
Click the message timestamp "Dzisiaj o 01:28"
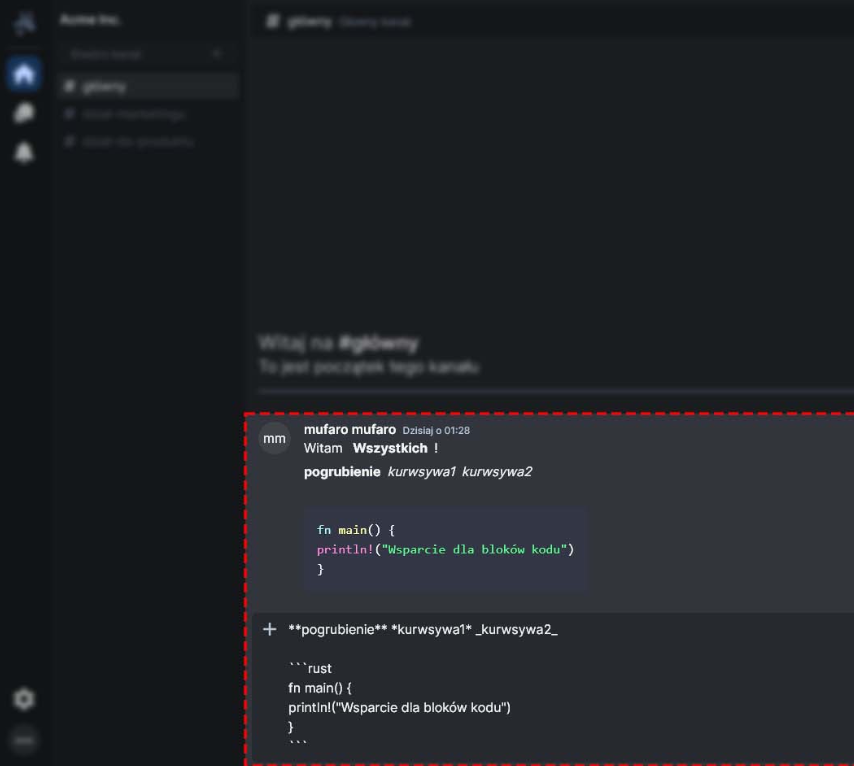tap(436, 431)
